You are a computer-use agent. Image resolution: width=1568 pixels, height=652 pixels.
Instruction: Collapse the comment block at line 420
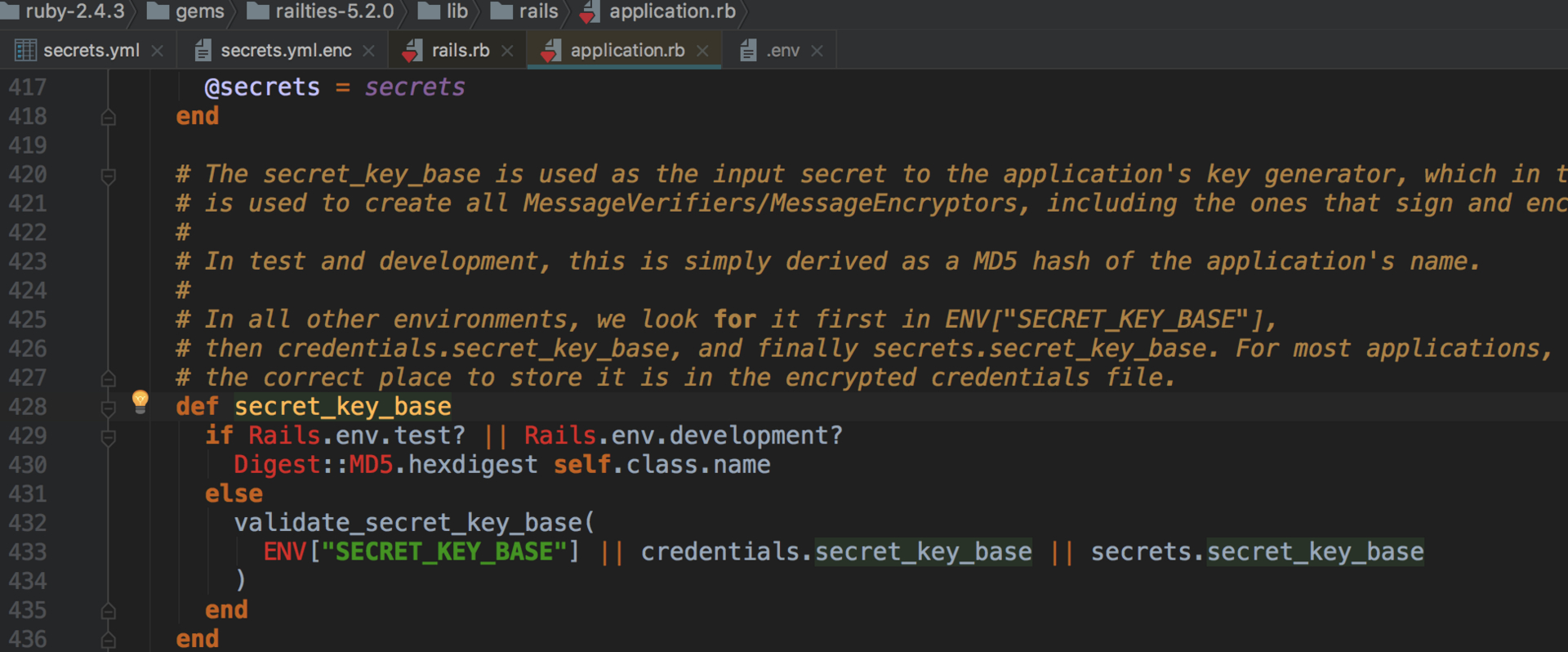pyautogui.click(x=108, y=175)
